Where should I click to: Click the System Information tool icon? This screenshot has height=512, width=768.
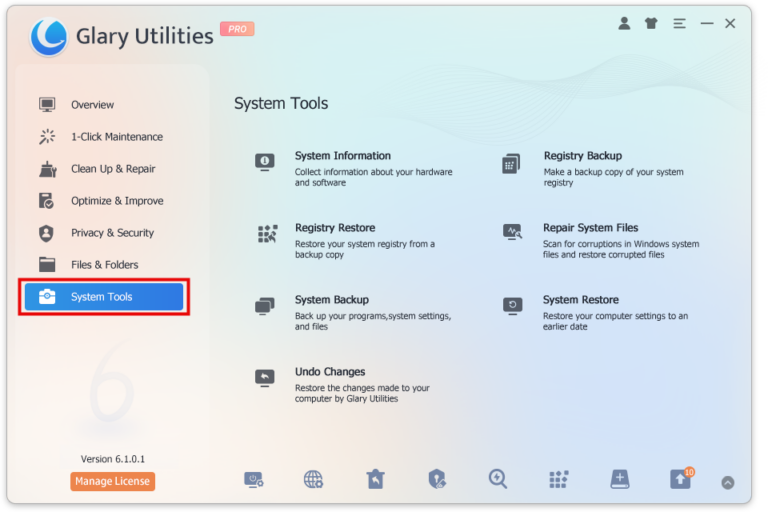[264, 162]
